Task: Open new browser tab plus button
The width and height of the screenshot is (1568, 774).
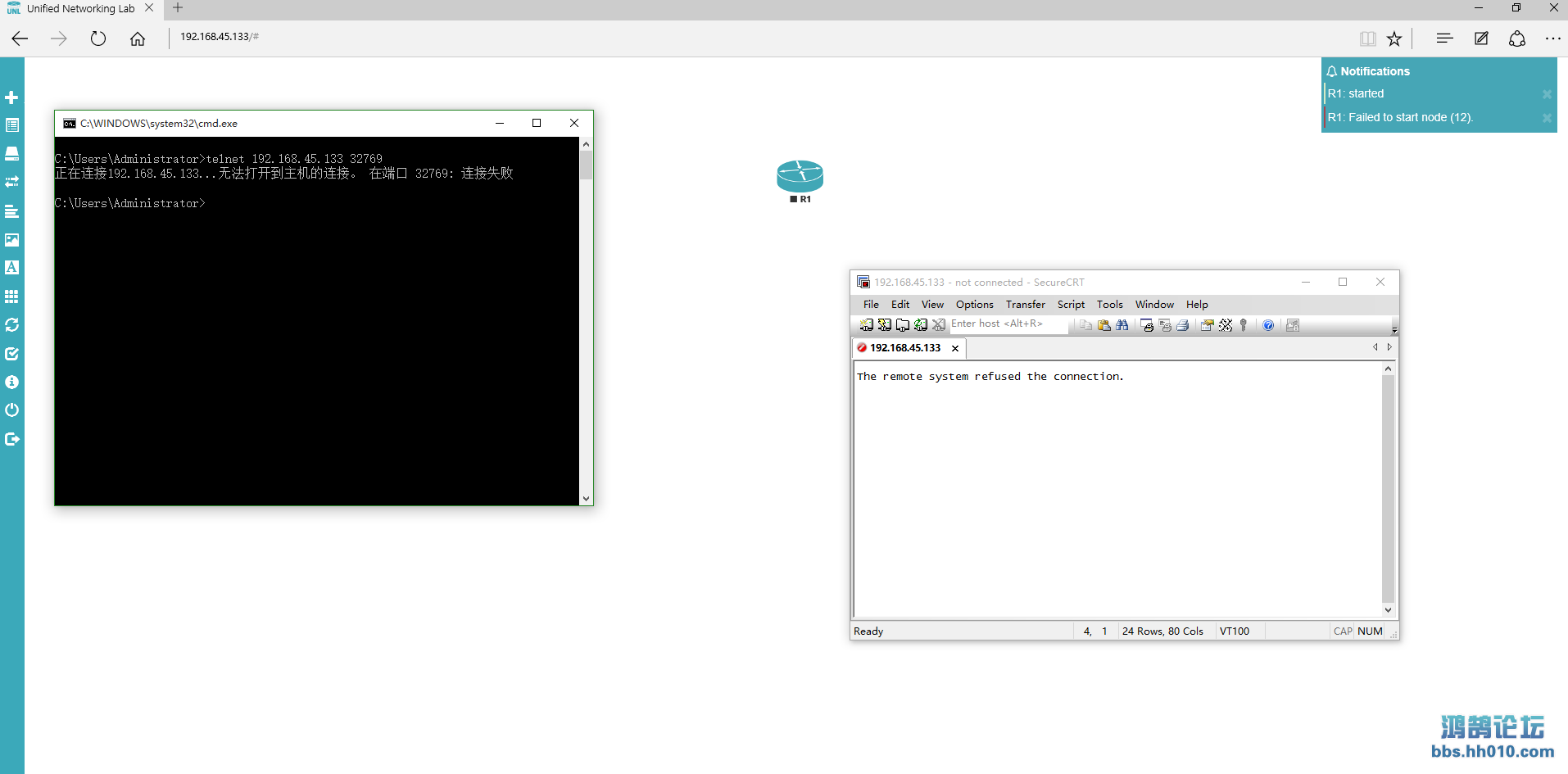Action: (x=178, y=8)
